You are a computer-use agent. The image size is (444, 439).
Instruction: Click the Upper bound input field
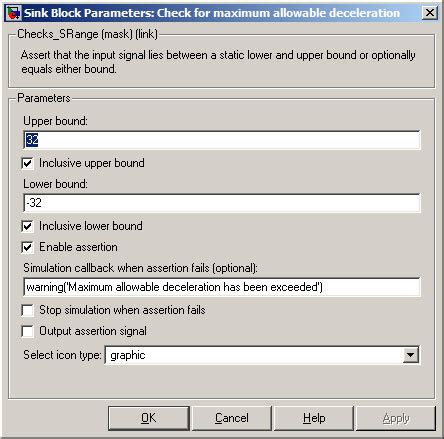[222, 140]
